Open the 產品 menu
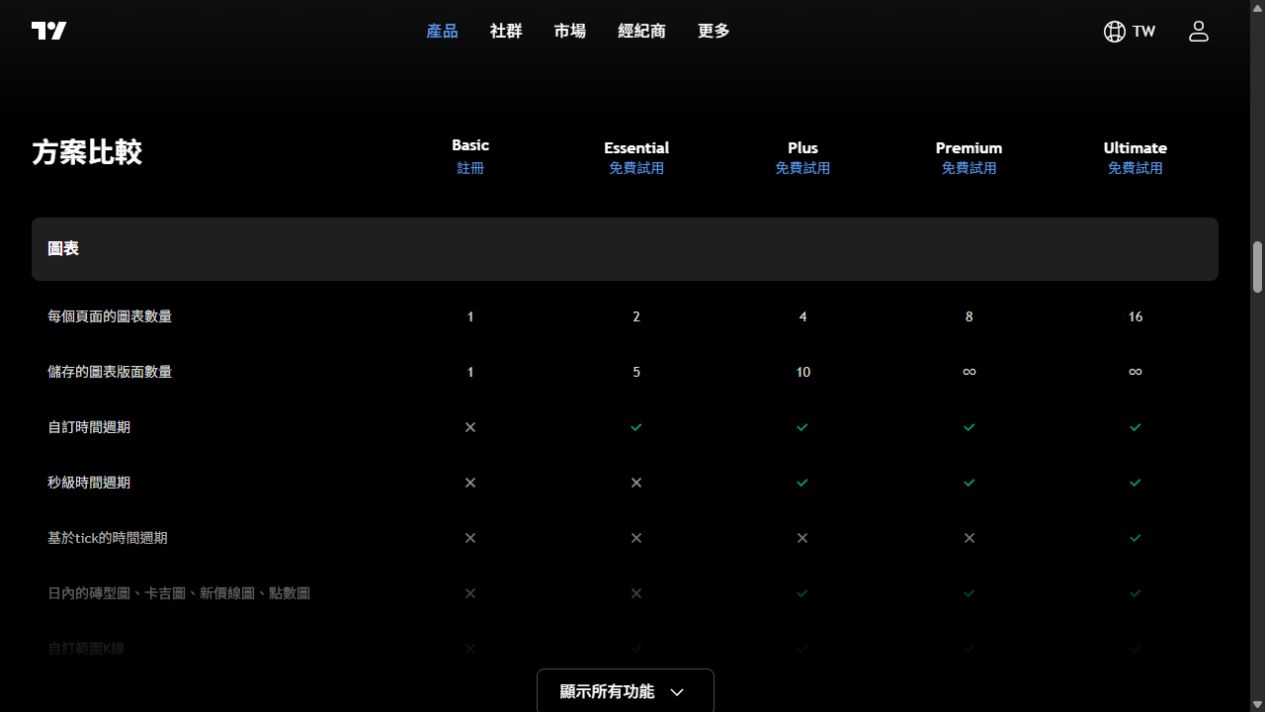Image resolution: width=1265 pixels, height=712 pixels. pos(442,31)
